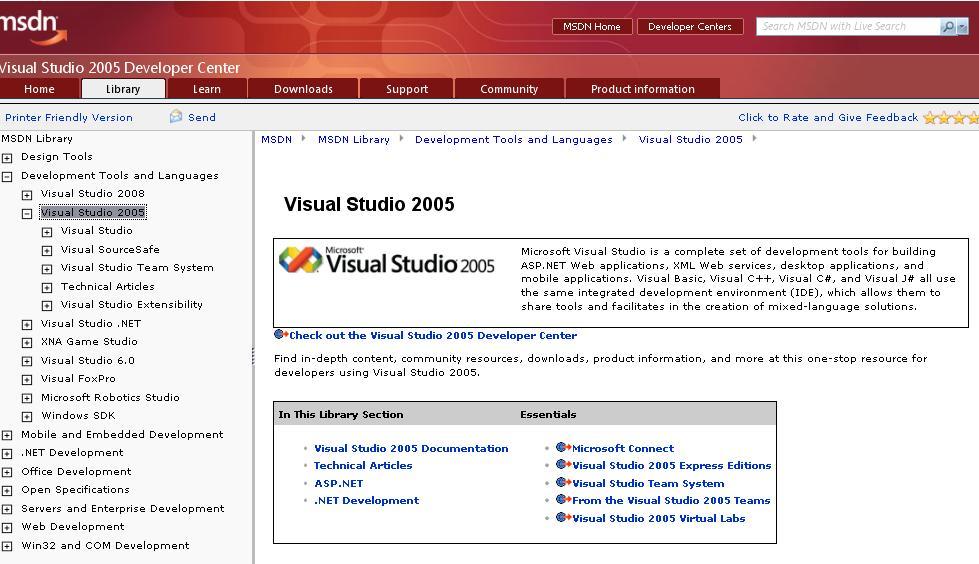Click the Visual Studio 2005 logo image
Viewport: 979px width, 564px height.
tap(387, 262)
